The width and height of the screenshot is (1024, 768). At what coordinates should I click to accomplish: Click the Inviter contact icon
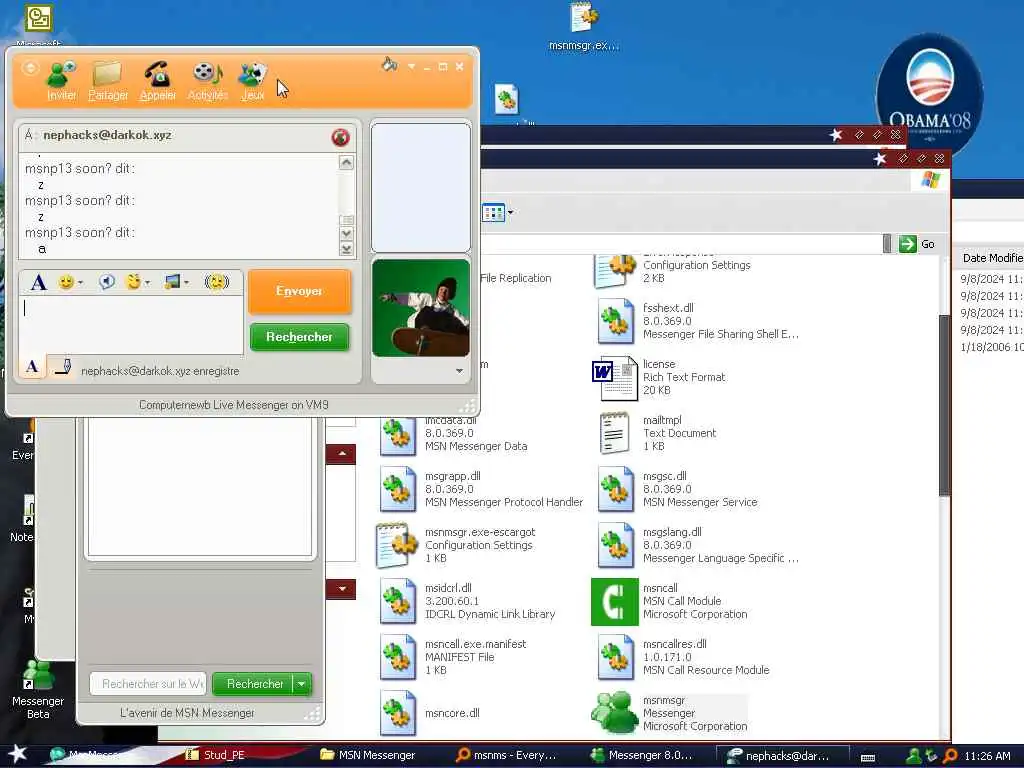pyautogui.click(x=61, y=81)
